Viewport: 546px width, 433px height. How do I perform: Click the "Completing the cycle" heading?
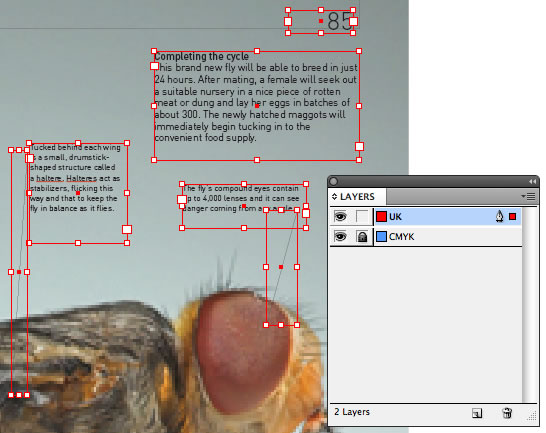click(x=202, y=56)
